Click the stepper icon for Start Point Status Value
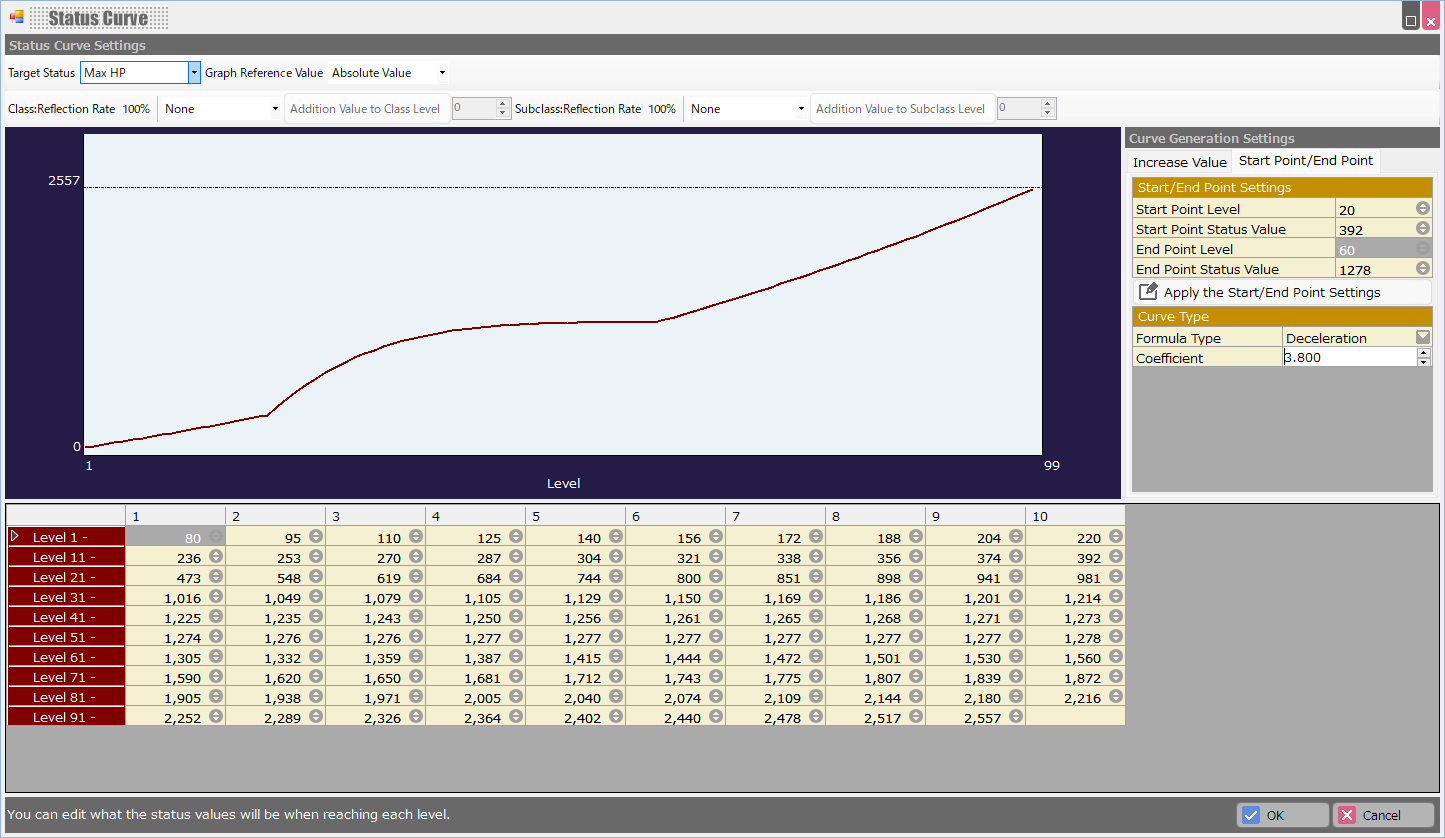The image size is (1445, 838). click(1423, 229)
